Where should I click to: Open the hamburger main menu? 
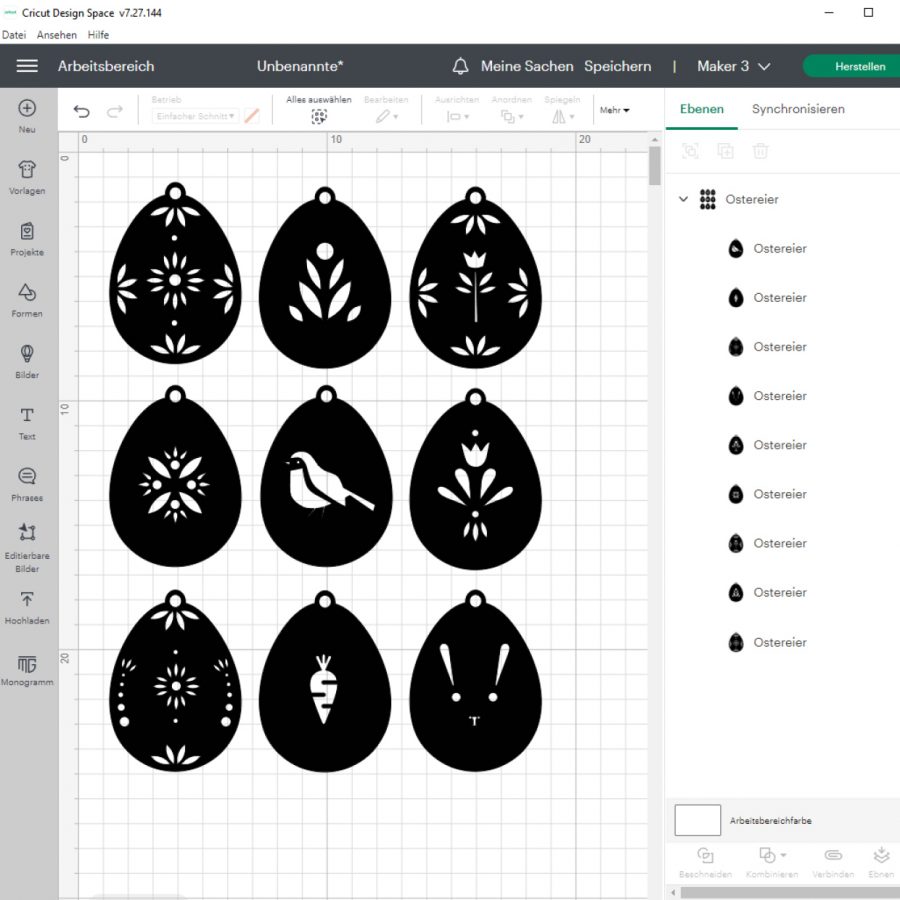pyautogui.click(x=27, y=66)
